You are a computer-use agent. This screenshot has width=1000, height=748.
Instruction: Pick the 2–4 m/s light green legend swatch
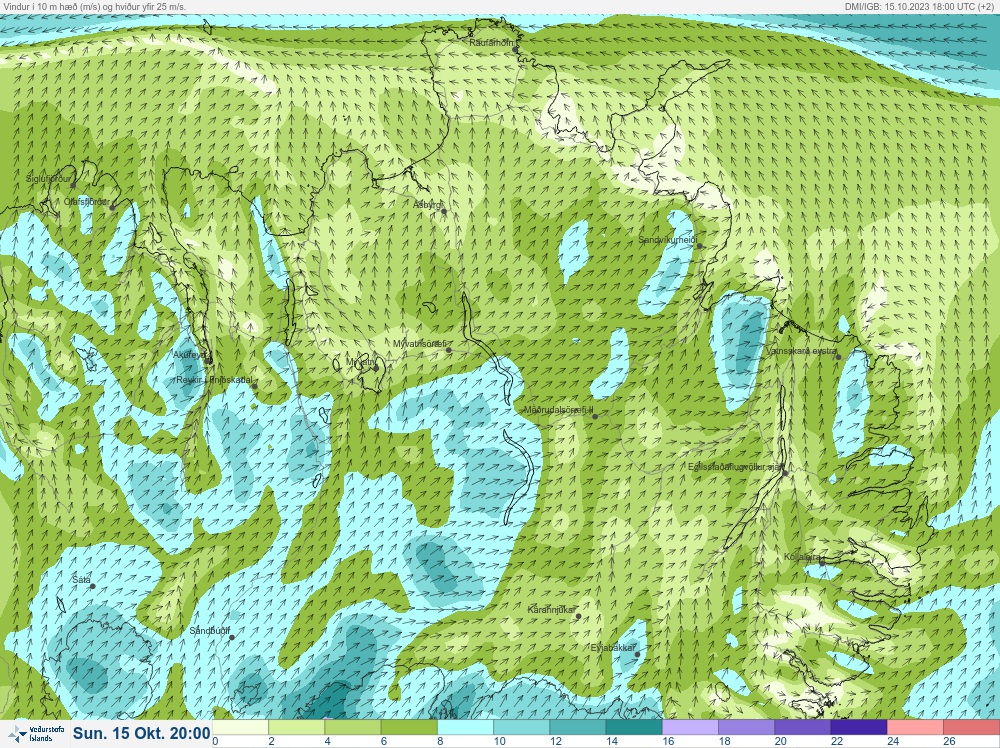(297, 727)
